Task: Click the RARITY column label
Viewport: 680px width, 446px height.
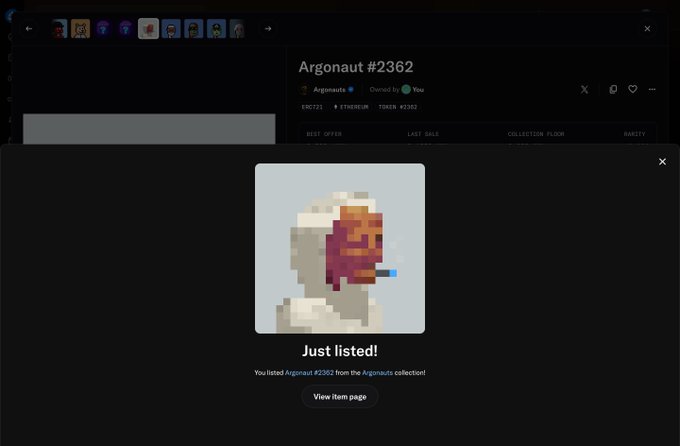Action: pyautogui.click(x=634, y=134)
